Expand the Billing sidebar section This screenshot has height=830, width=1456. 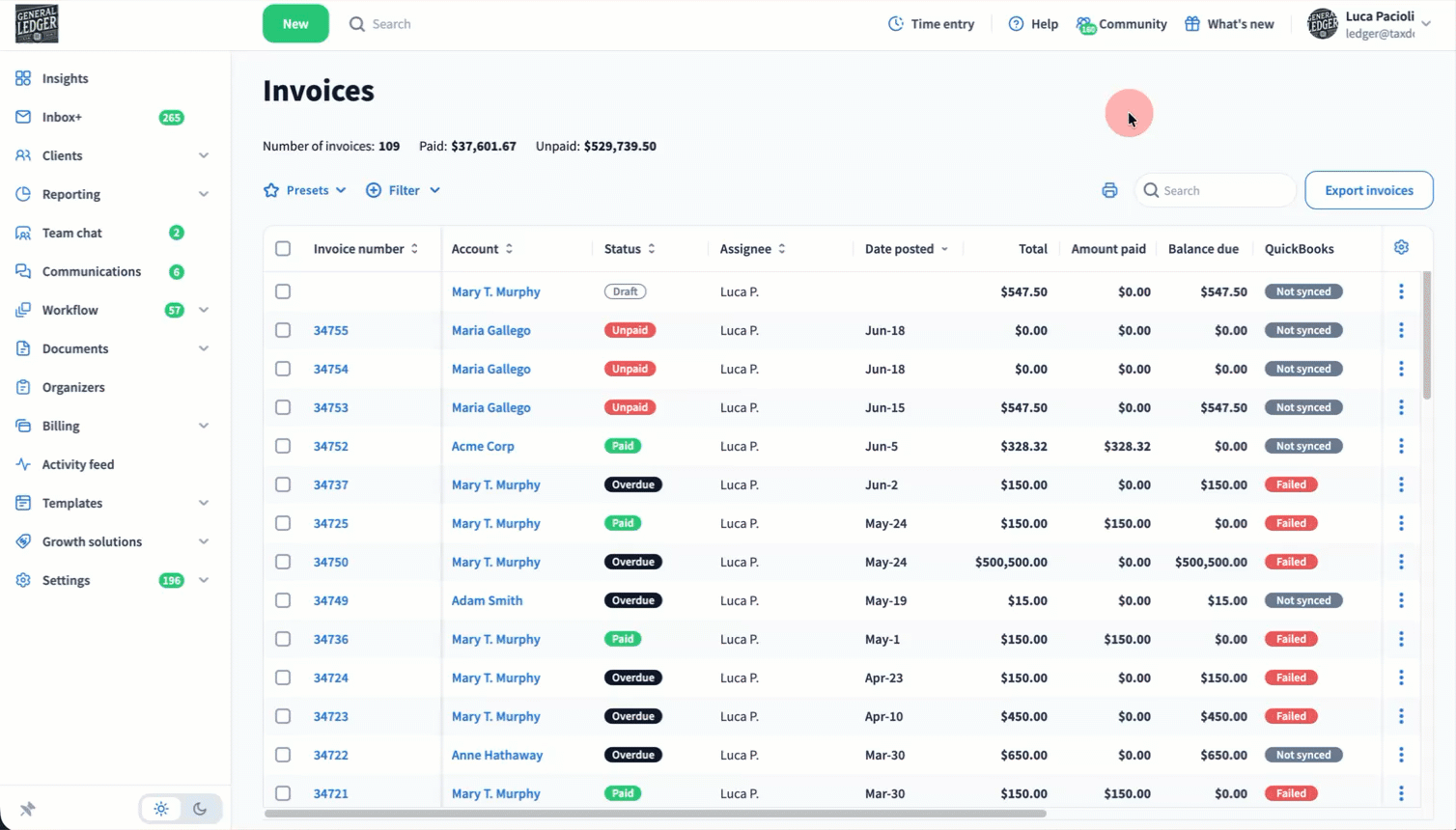tap(112, 426)
